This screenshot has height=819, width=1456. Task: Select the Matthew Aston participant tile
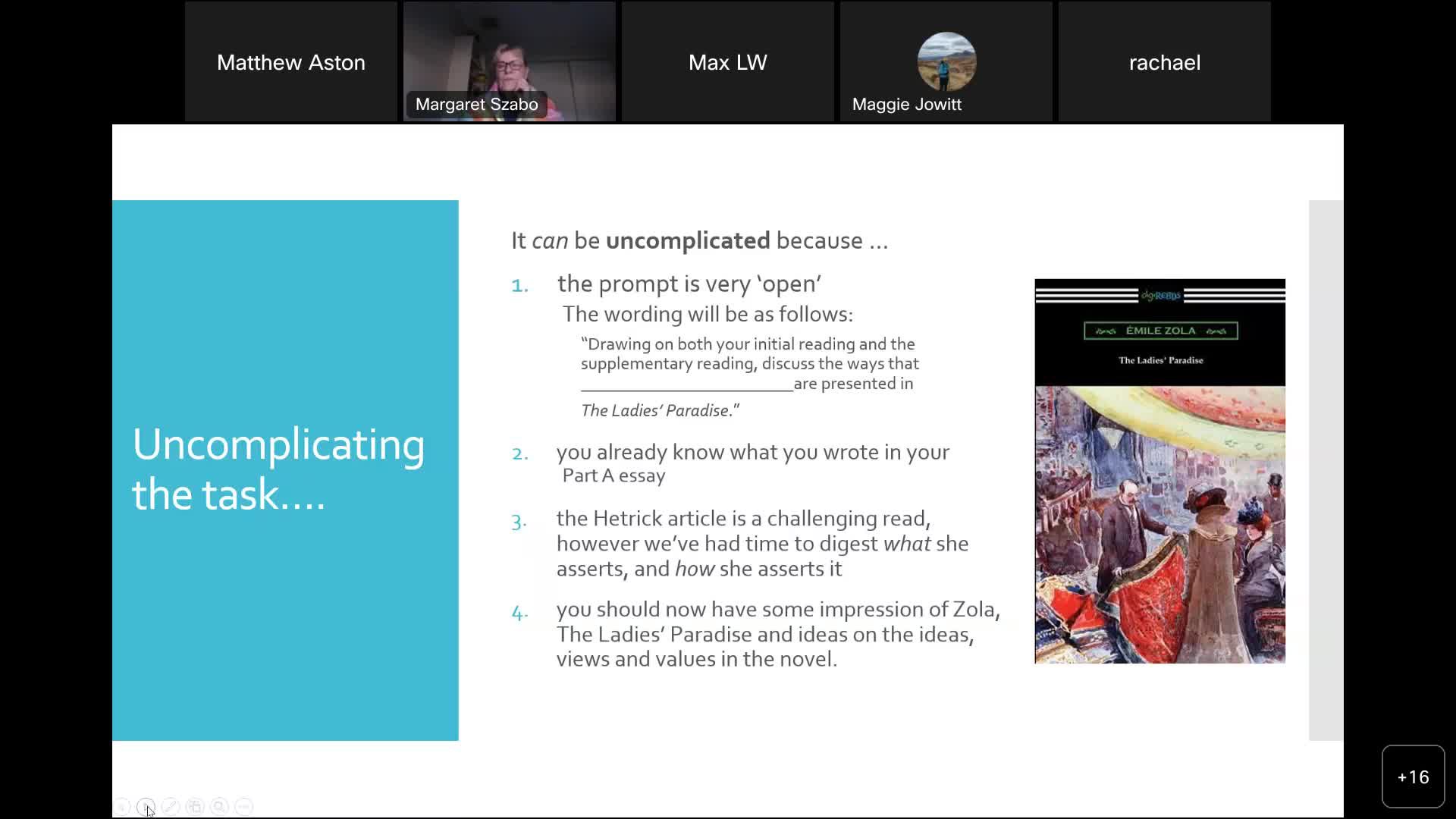click(x=290, y=61)
